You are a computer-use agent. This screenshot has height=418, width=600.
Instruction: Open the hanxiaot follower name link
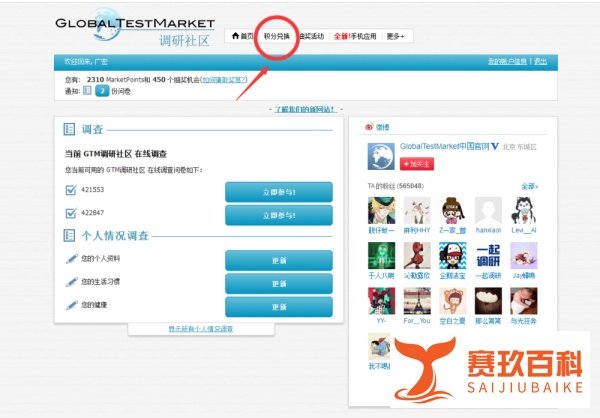488,230
